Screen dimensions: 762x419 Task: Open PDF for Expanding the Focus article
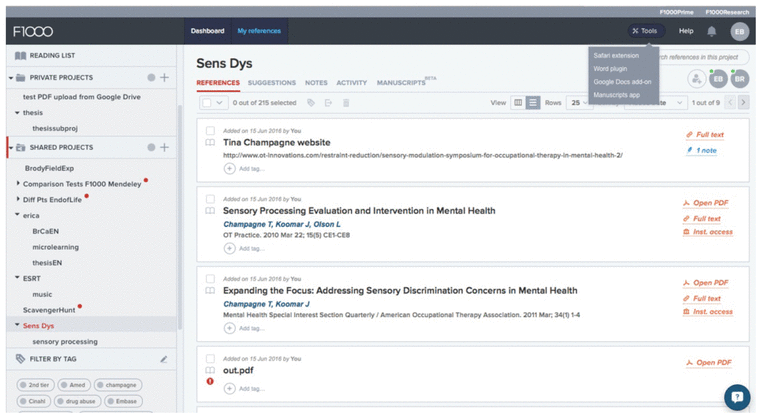pos(710,283)
